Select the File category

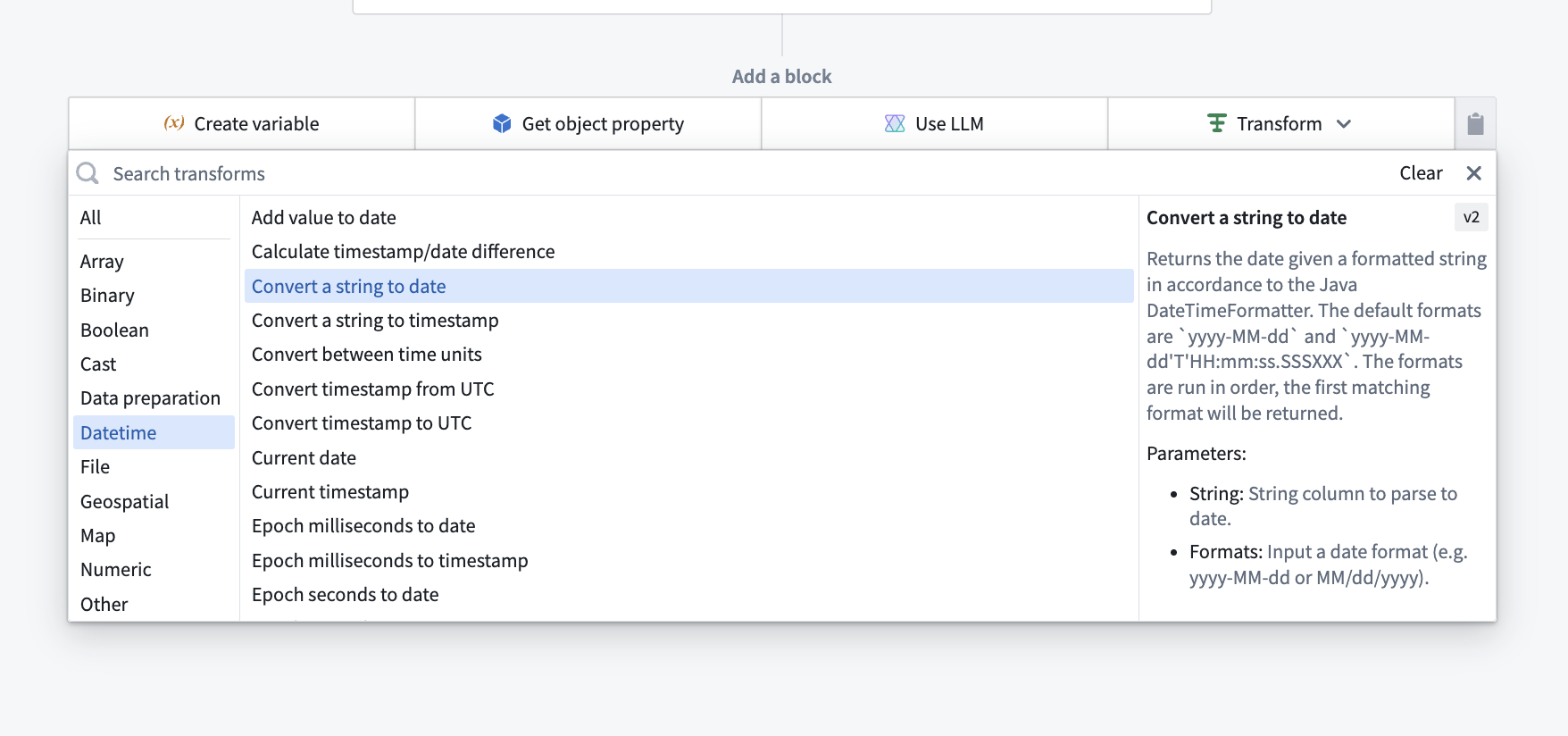tap(152, 467)
